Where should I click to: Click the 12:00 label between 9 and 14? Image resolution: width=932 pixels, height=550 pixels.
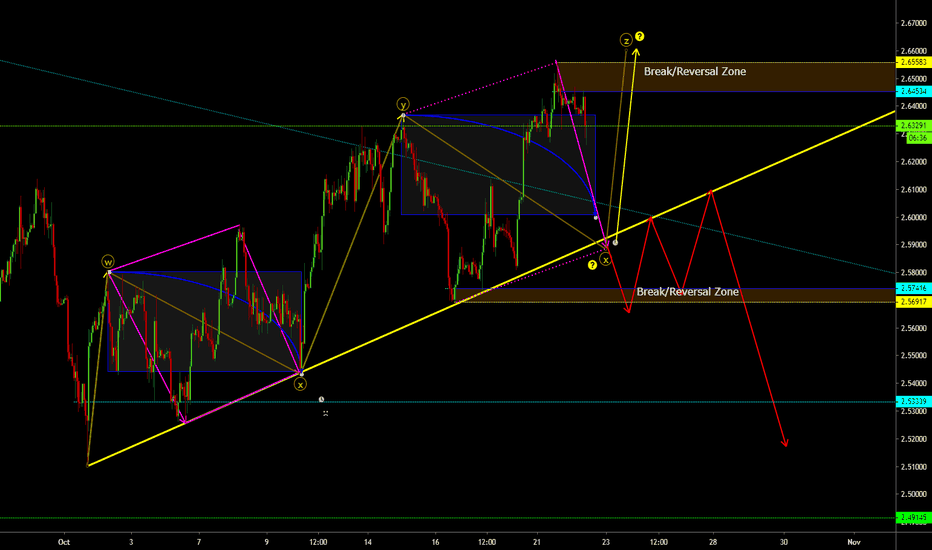pyautogui.click(x=318, y=542)
